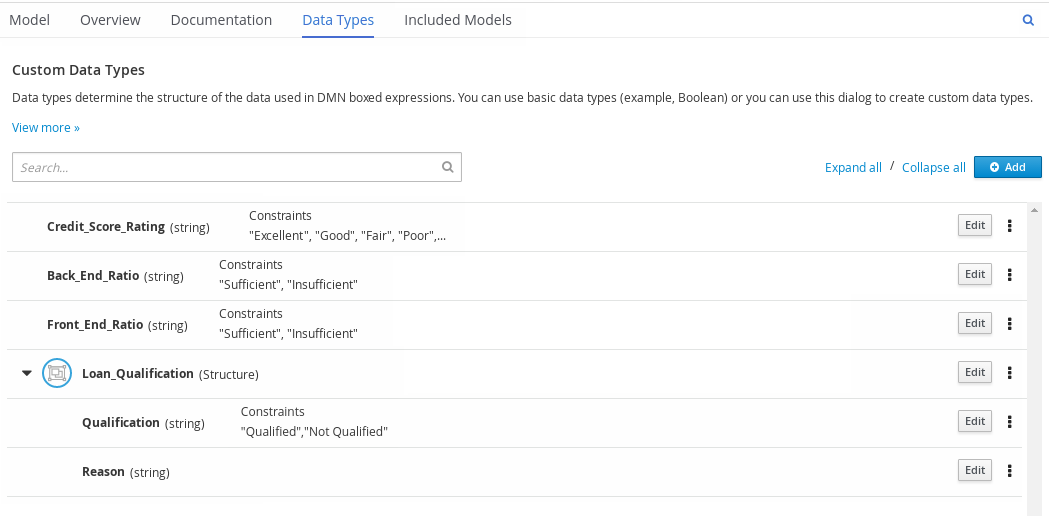Open kebab menu for Loan_Qualification row
The width and height of the screenshot is (1049, 516).
point(1009,373)
